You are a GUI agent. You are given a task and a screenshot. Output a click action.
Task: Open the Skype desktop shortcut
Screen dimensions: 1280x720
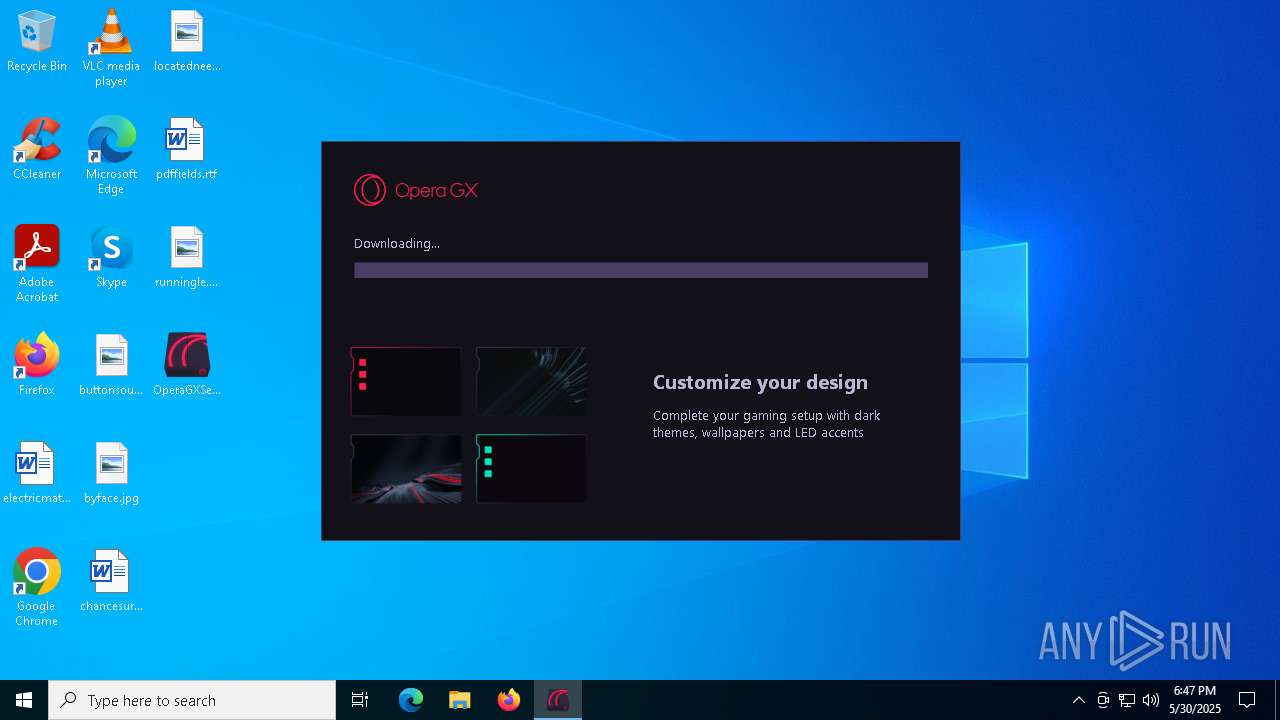[x=111, y=257]
